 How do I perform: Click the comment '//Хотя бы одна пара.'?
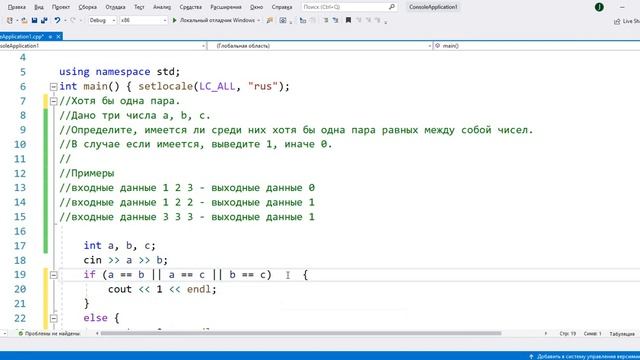coord(120,101)
